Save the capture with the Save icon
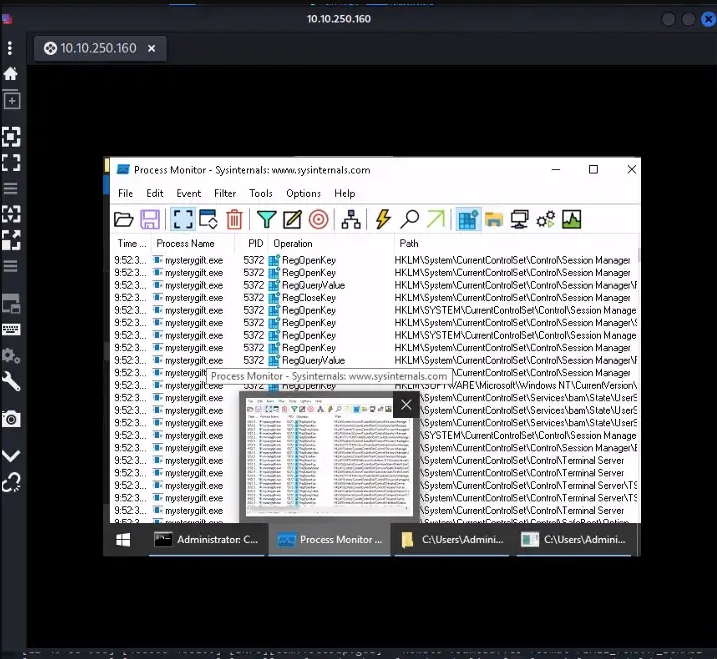This screenshot has height=659, width=717. point(150,220)
